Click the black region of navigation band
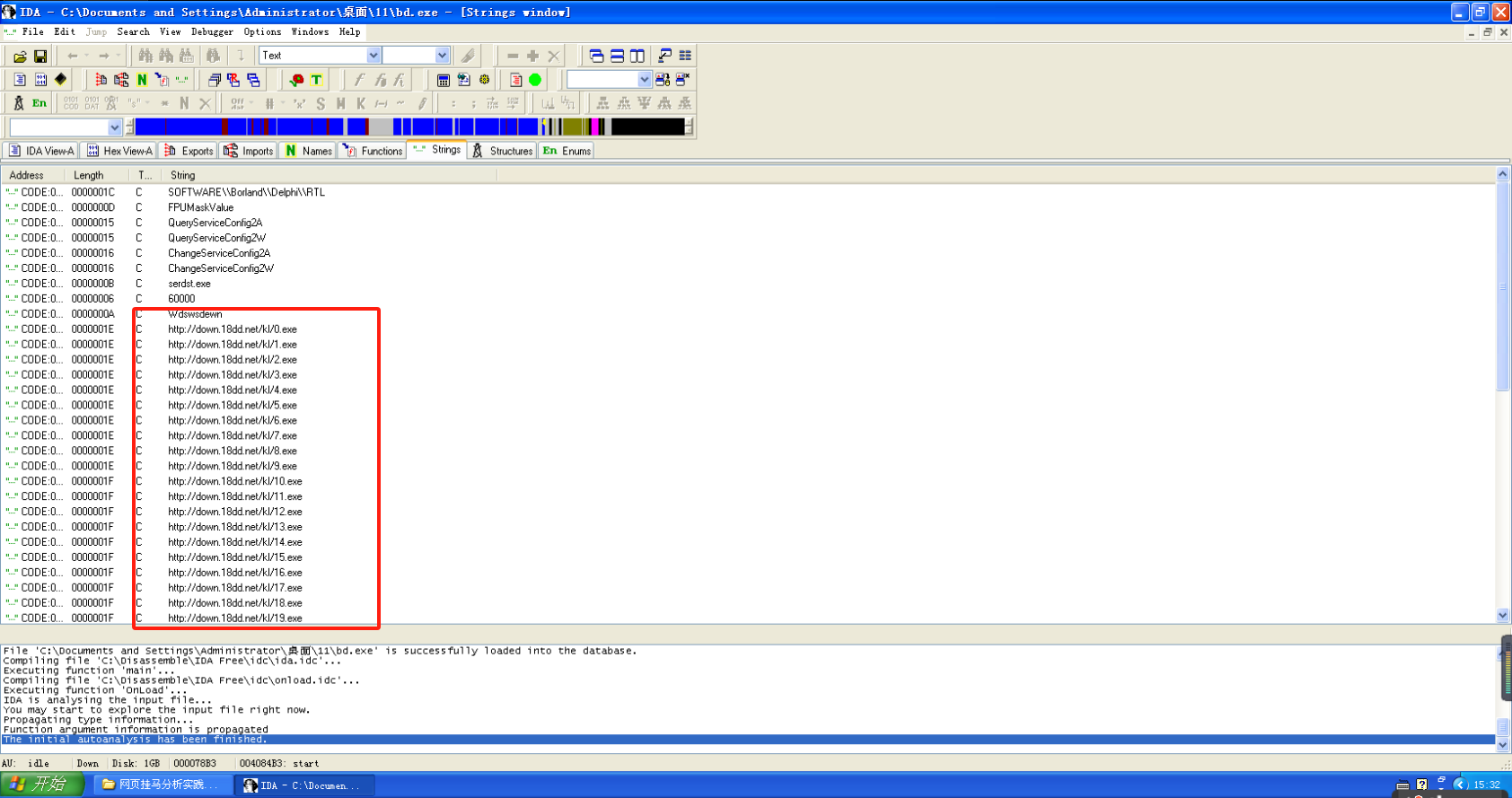 [647, 127]
